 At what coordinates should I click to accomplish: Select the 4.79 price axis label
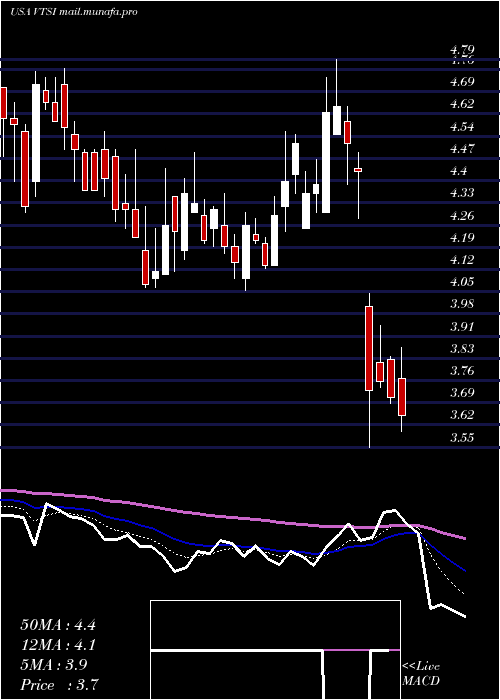coord(462,49)
